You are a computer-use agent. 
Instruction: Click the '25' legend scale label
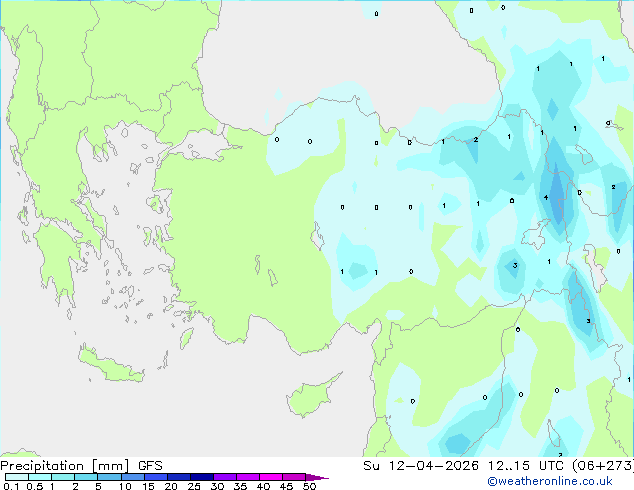194,486
